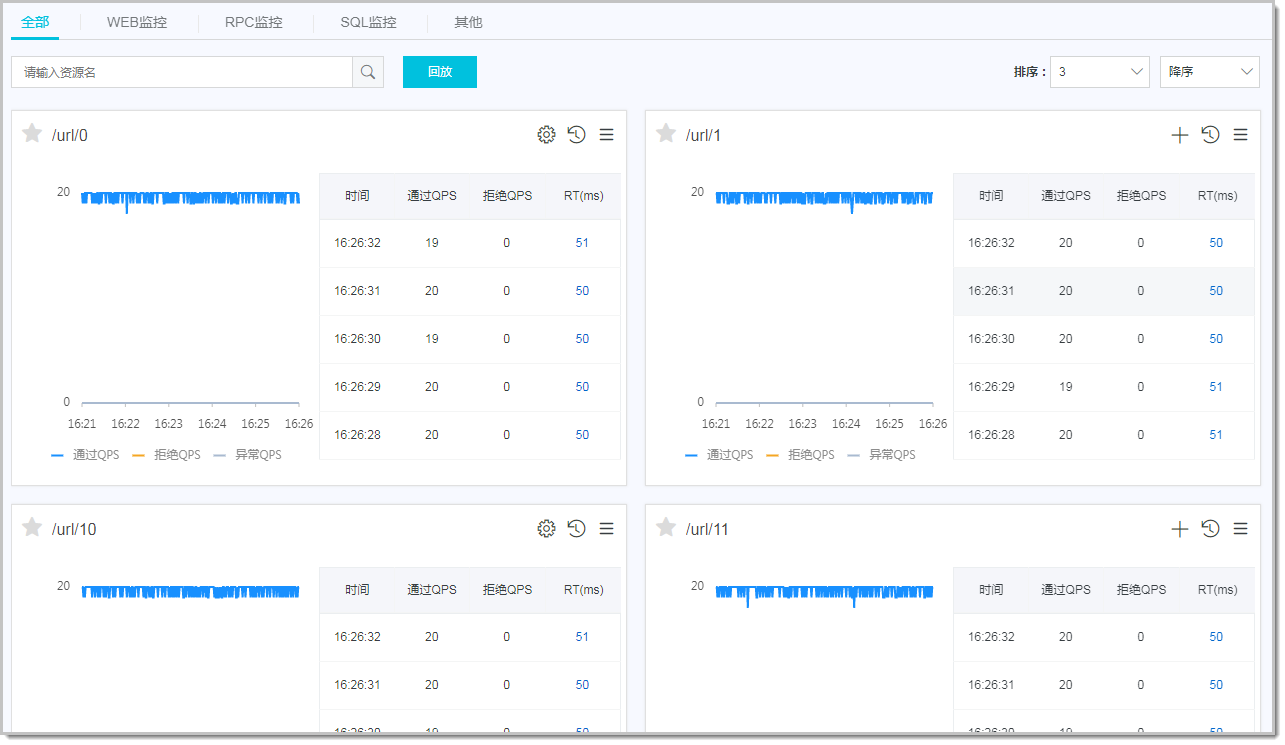Screen dimensions: 1285x745
Task: Switch to WEB监控 tab
Action: click(x=137, y=22)
